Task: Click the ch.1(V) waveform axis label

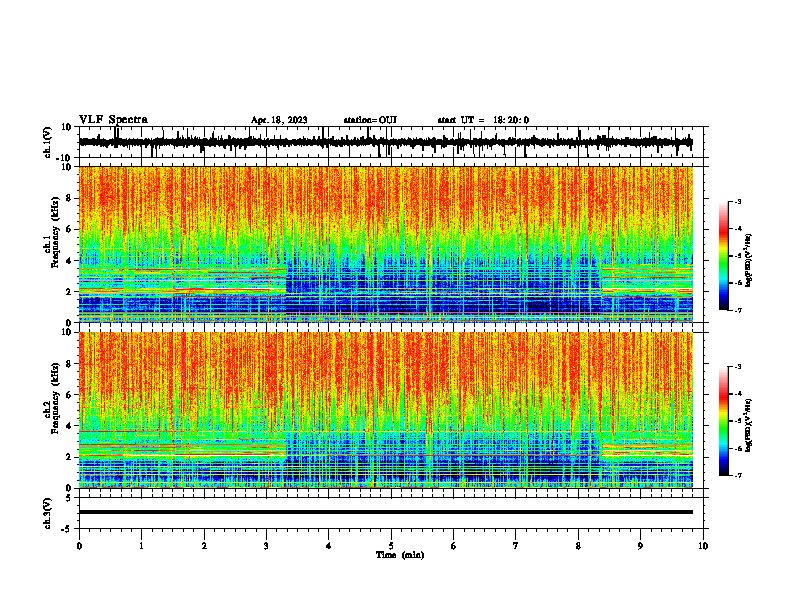Action: coord(48,142)
